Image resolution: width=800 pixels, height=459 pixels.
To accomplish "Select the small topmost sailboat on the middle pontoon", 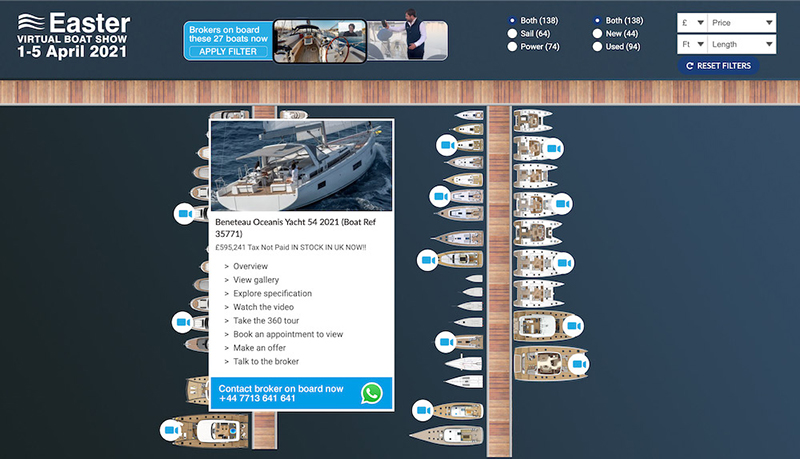I will pos(469,115).
